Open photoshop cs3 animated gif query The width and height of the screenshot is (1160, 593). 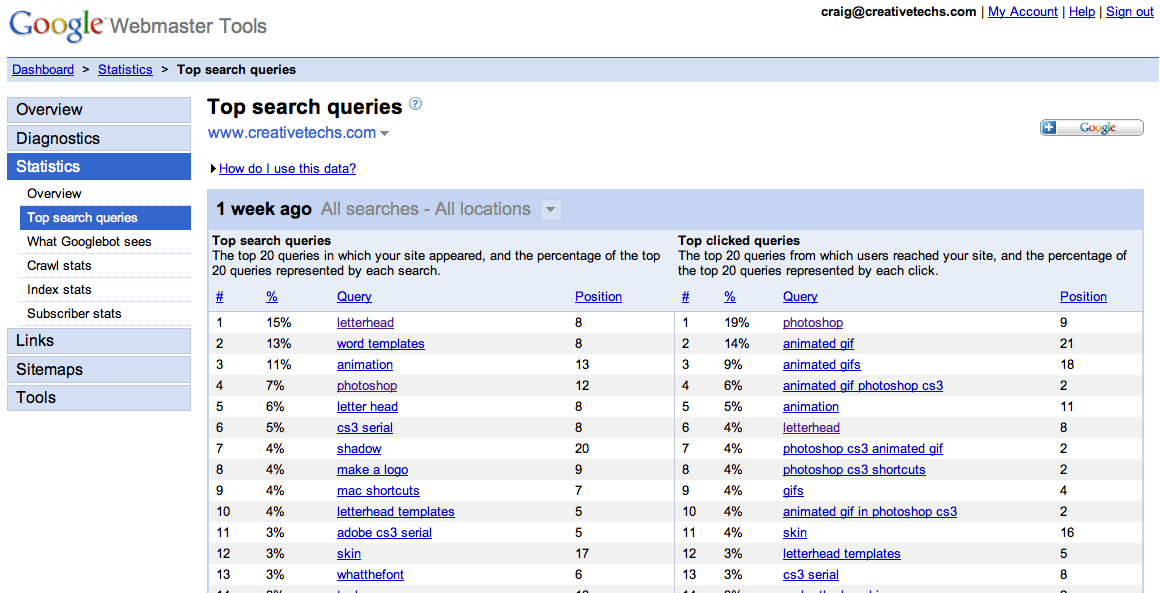pyautogui.click(x=863, y=449)
